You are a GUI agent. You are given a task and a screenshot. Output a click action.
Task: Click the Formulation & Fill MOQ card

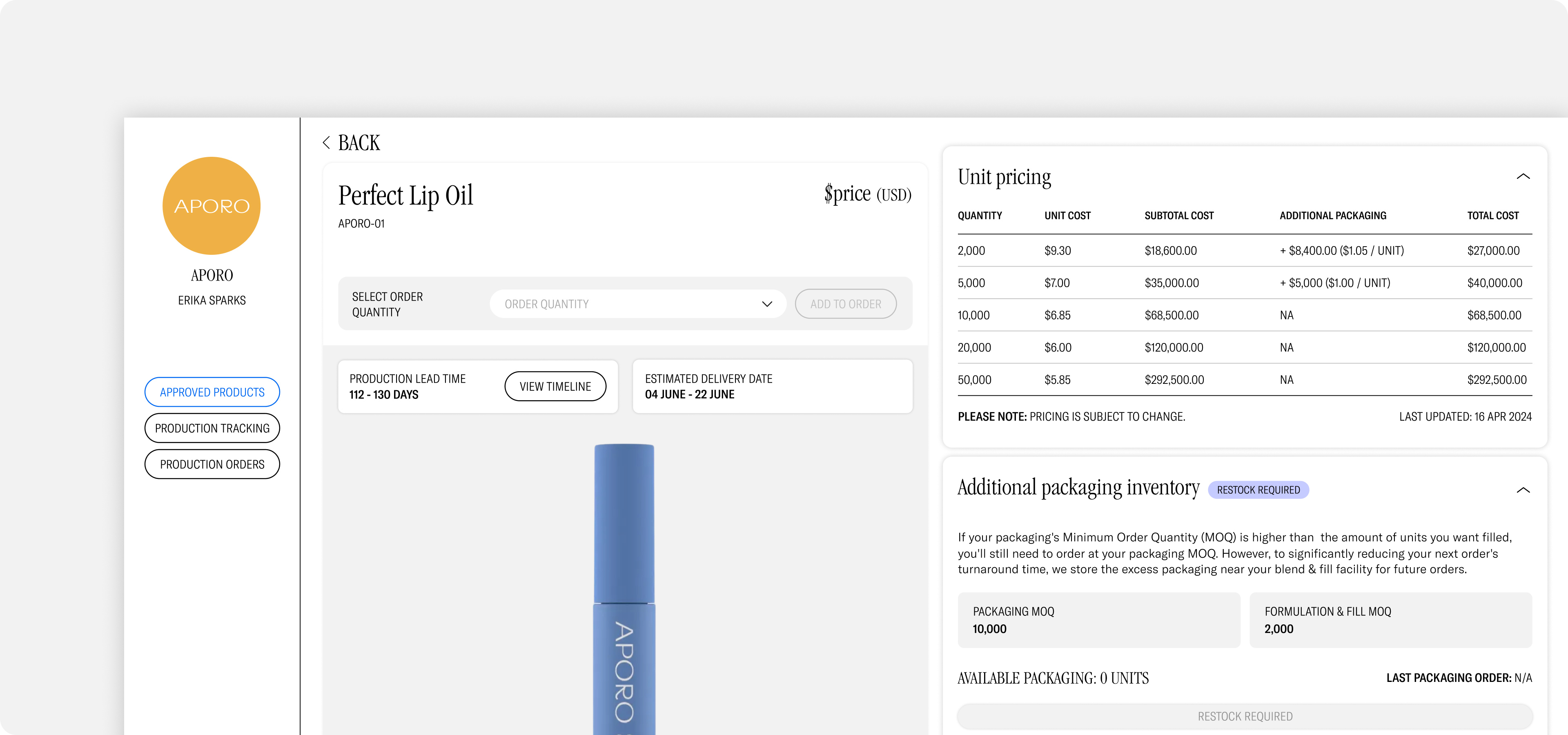[1390, 620]
